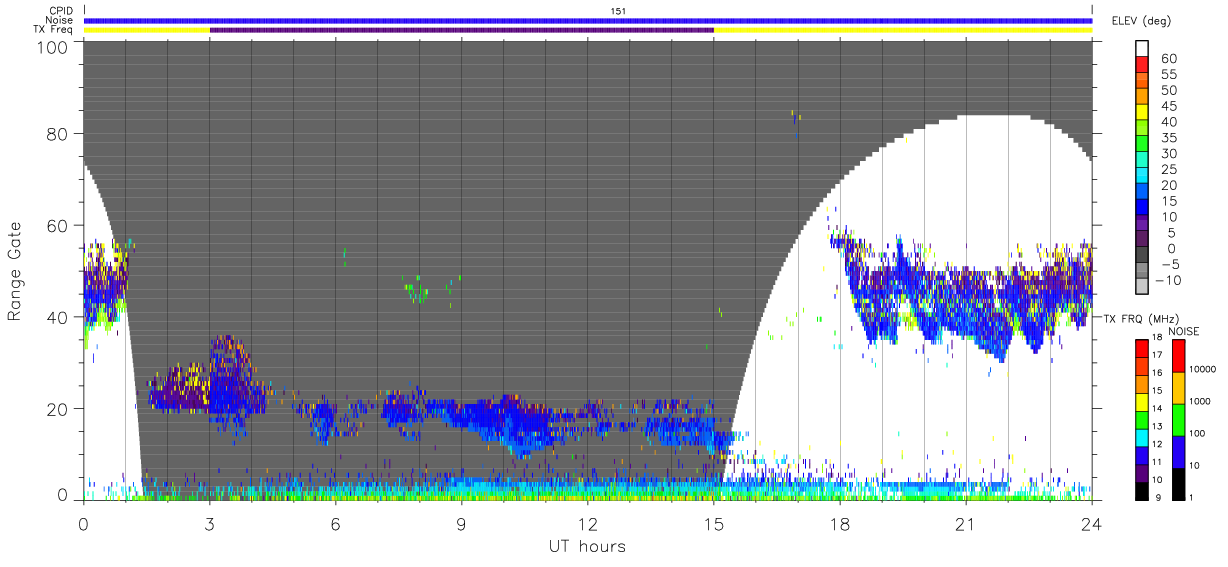Select the blue swatch in the NOISE colorbar
This screenshot has height=567, width=1228.
(1178, 452)
